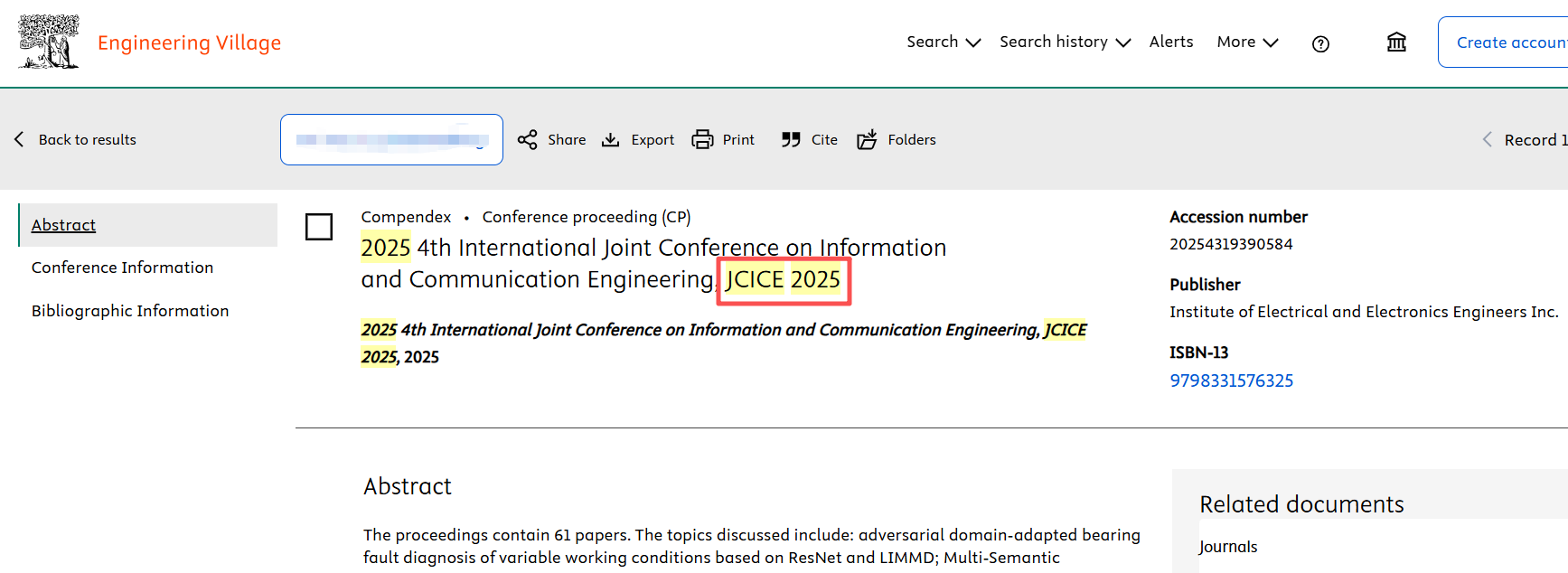Select the record checkbox beside title

[319, 227]
